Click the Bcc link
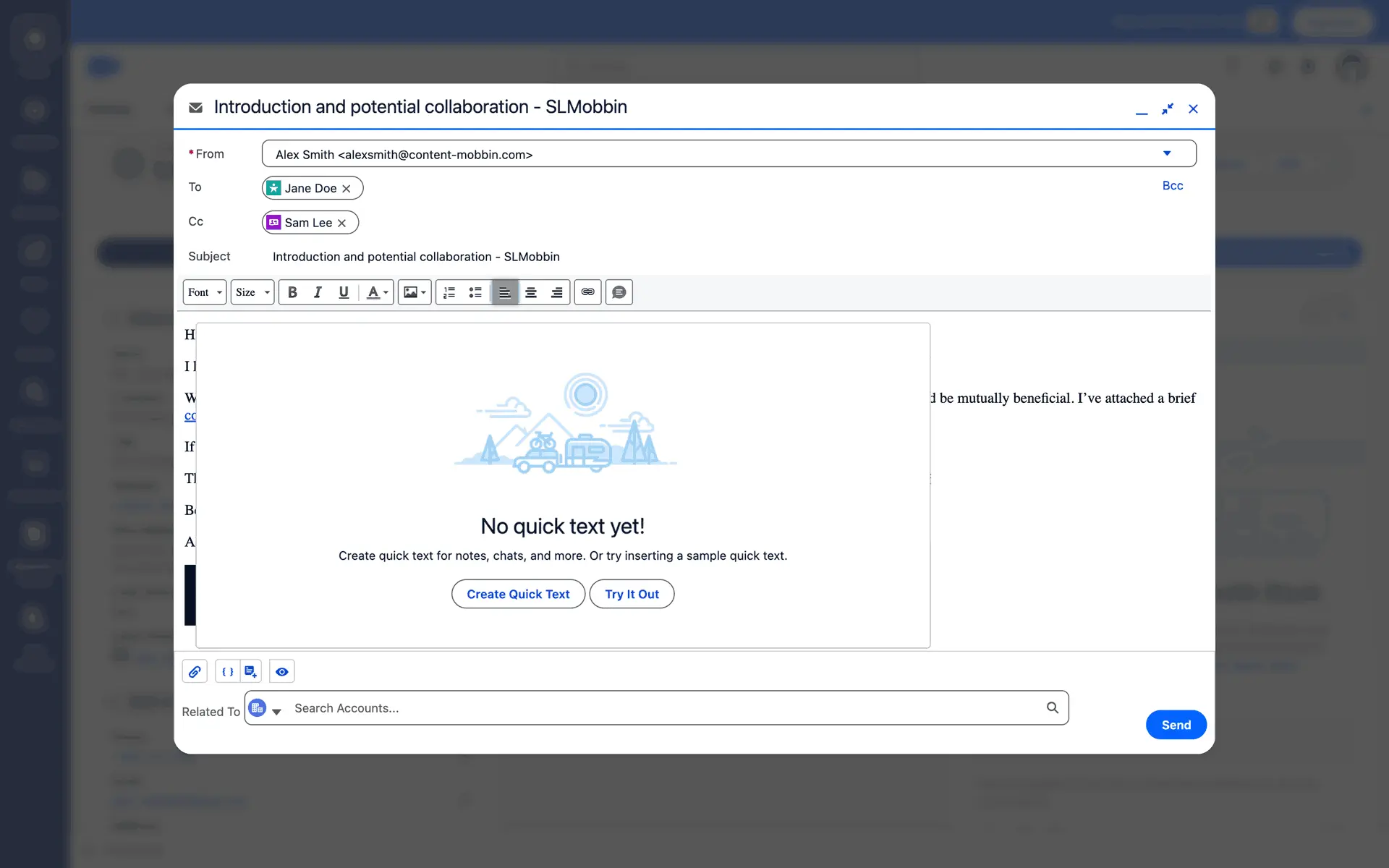Screen dimensions: 1389x868 pyautogui.click(x=1172, y=186)
